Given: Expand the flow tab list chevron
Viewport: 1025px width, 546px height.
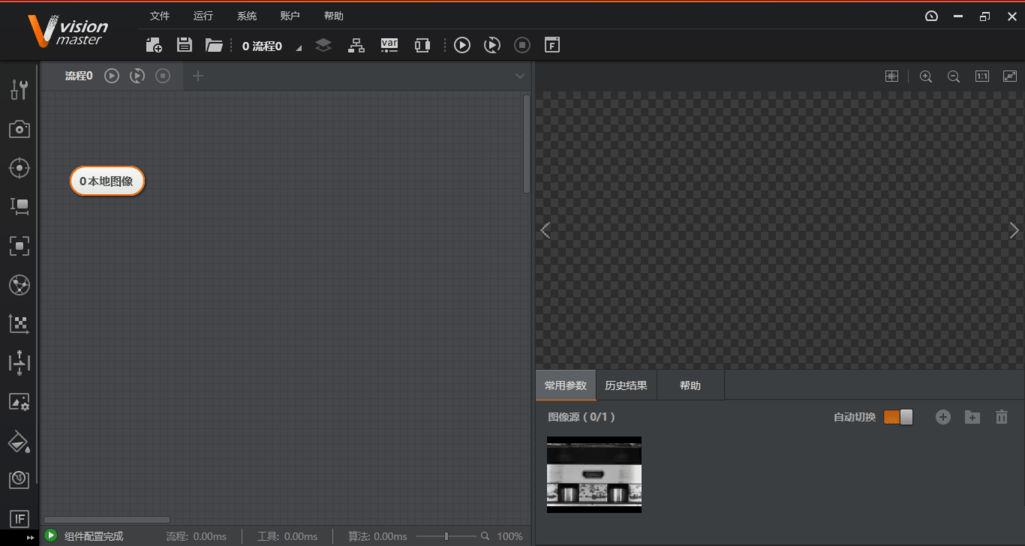Looking at the screenshot, I should pos(519,76).
